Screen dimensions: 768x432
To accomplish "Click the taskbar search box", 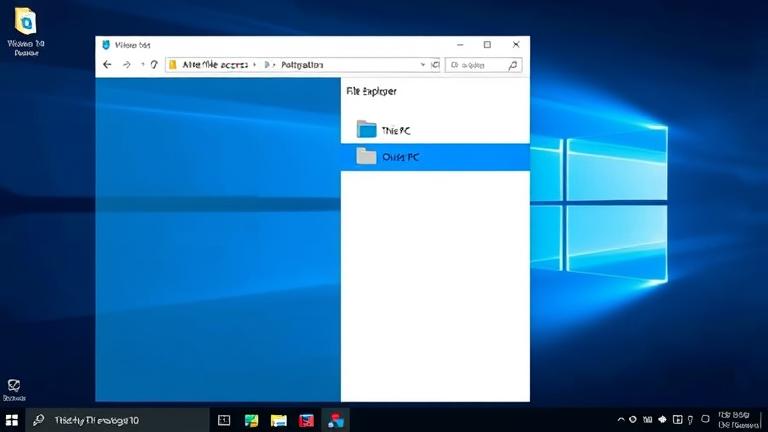I will coord(117,420).
